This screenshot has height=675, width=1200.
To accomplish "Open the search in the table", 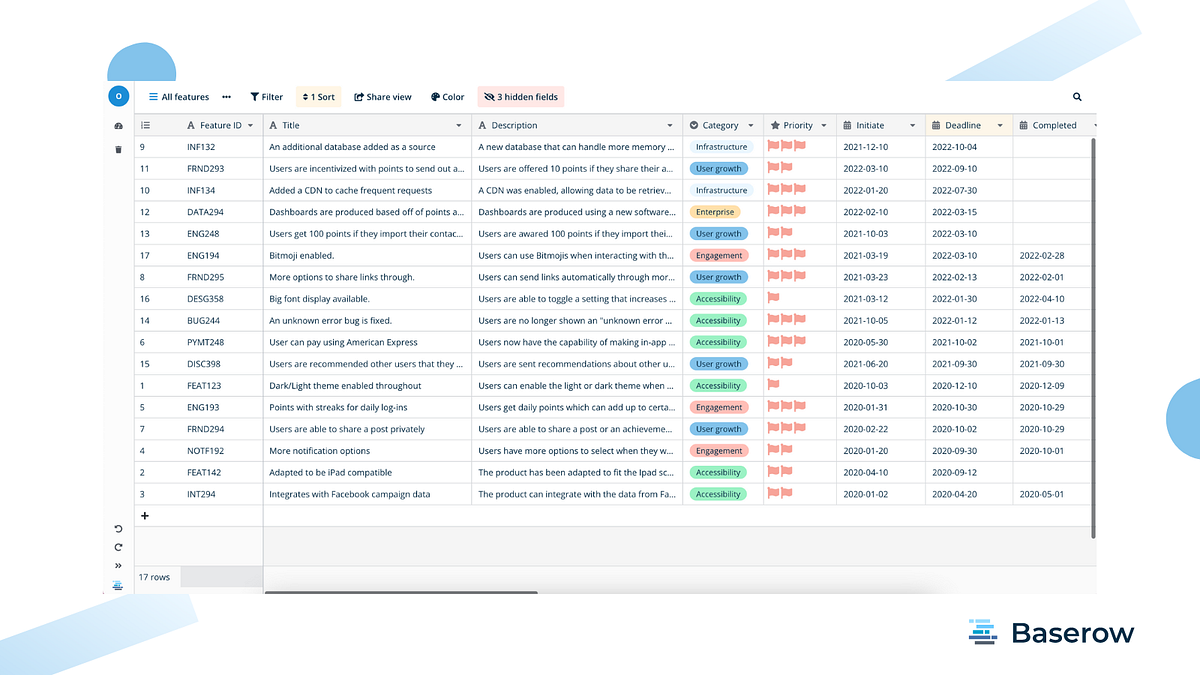I will (1076, 97).
